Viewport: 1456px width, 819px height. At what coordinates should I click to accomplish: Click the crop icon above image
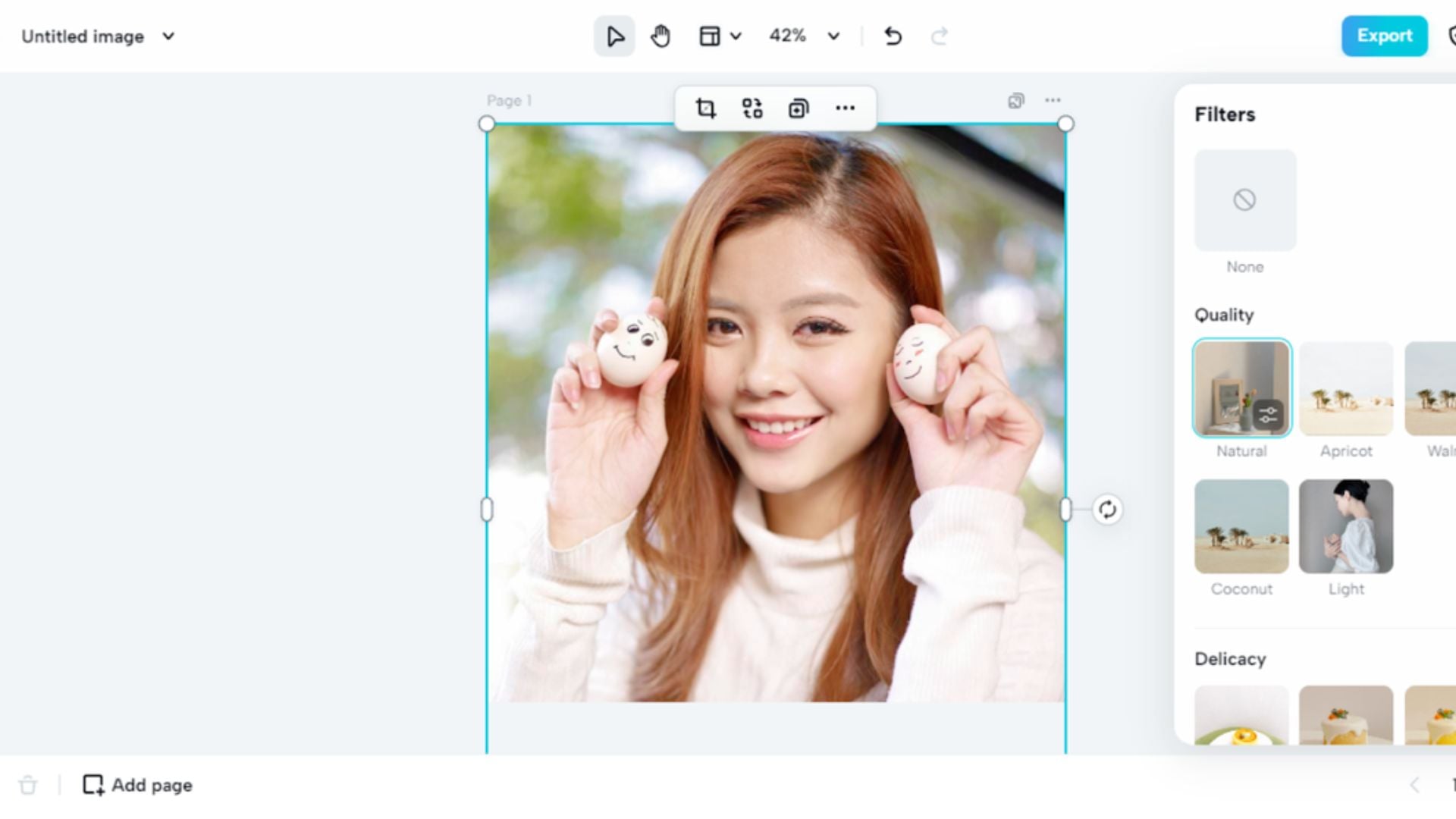click(x=705, y=108)
